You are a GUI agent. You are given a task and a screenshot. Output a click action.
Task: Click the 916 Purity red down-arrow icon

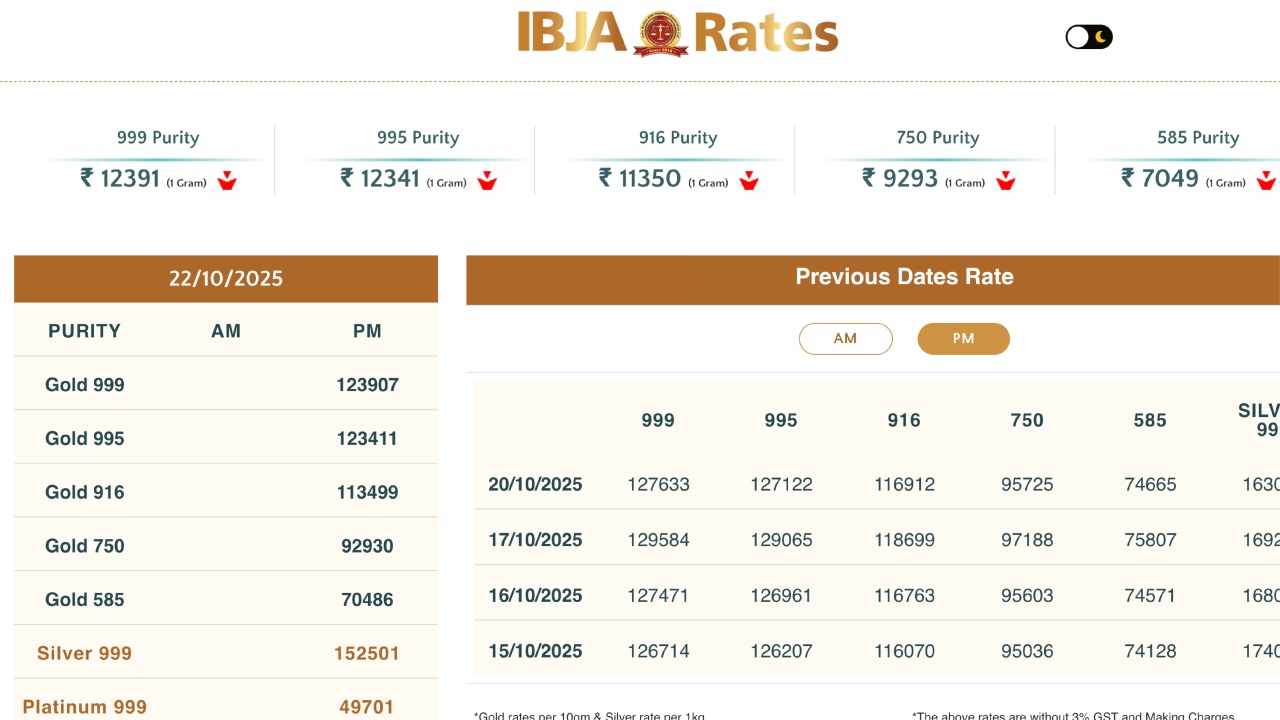tap(749, 181)
